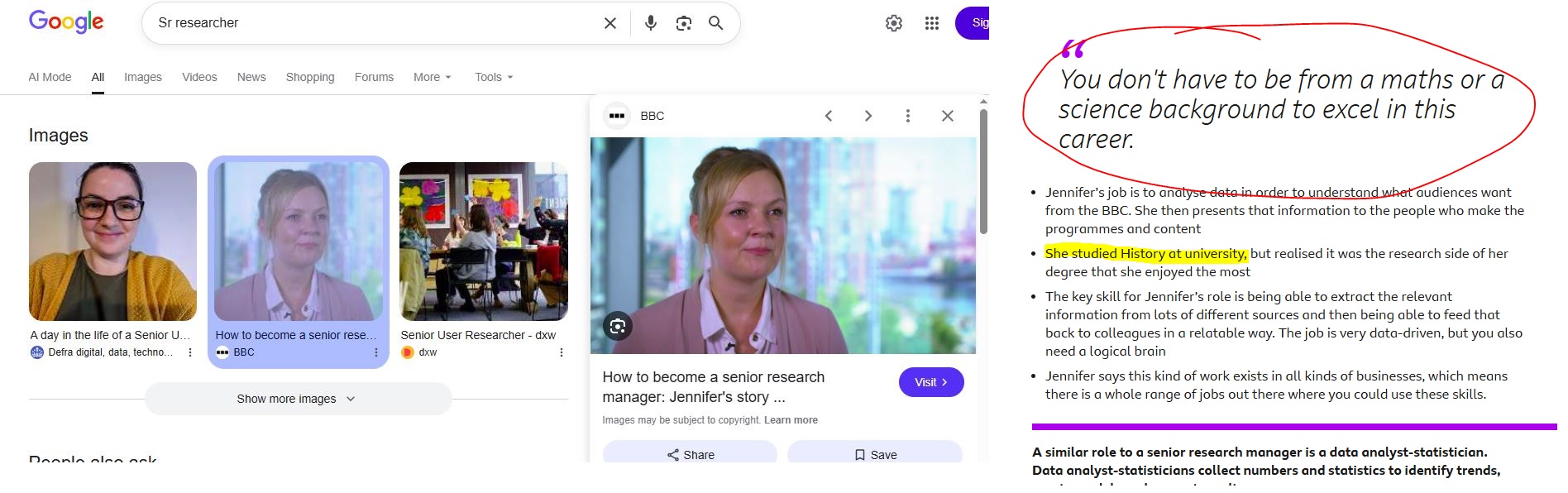Close the image preview panel
Viewport: 1568px width, 493px height.
pos(948,116)
